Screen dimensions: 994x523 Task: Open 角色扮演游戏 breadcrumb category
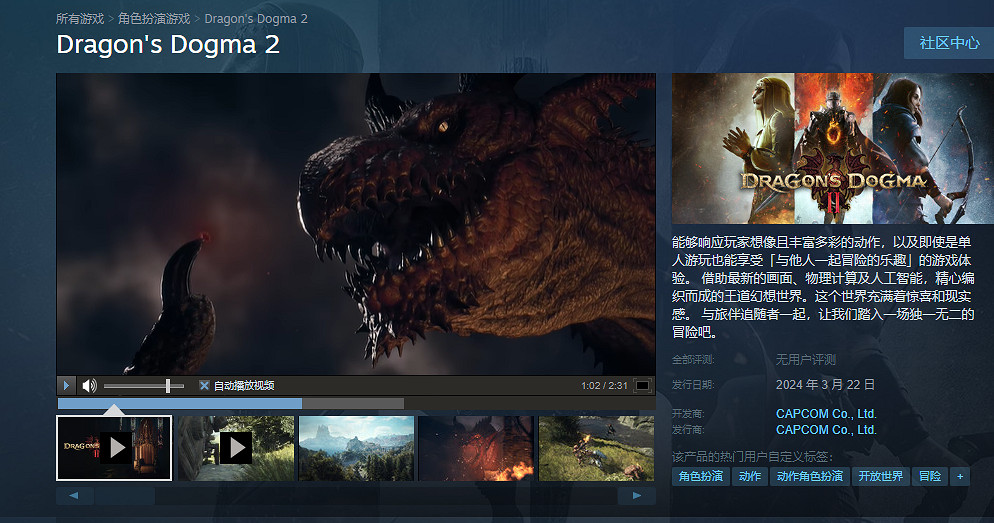[x=153, y=18]
